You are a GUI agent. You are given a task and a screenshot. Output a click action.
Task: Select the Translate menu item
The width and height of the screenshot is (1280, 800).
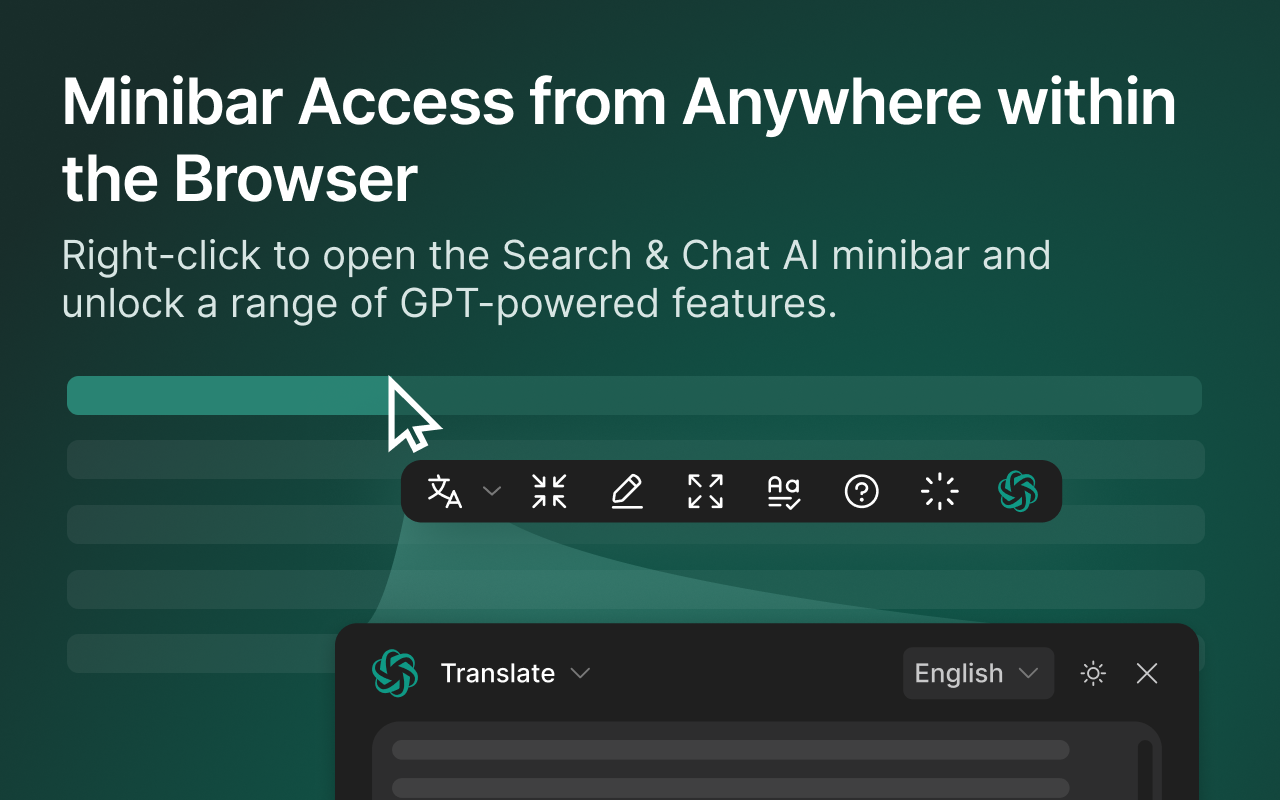[x=498, y=673]
